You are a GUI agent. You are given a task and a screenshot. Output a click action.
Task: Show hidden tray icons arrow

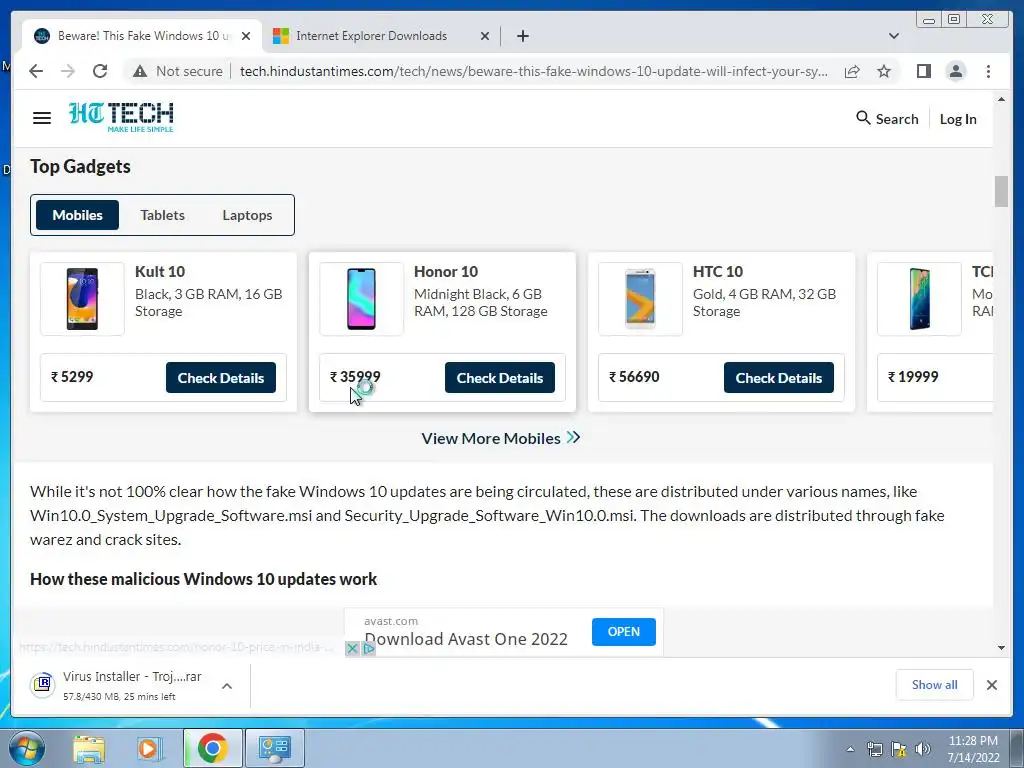pyautogui.click(x=850, y=749)
